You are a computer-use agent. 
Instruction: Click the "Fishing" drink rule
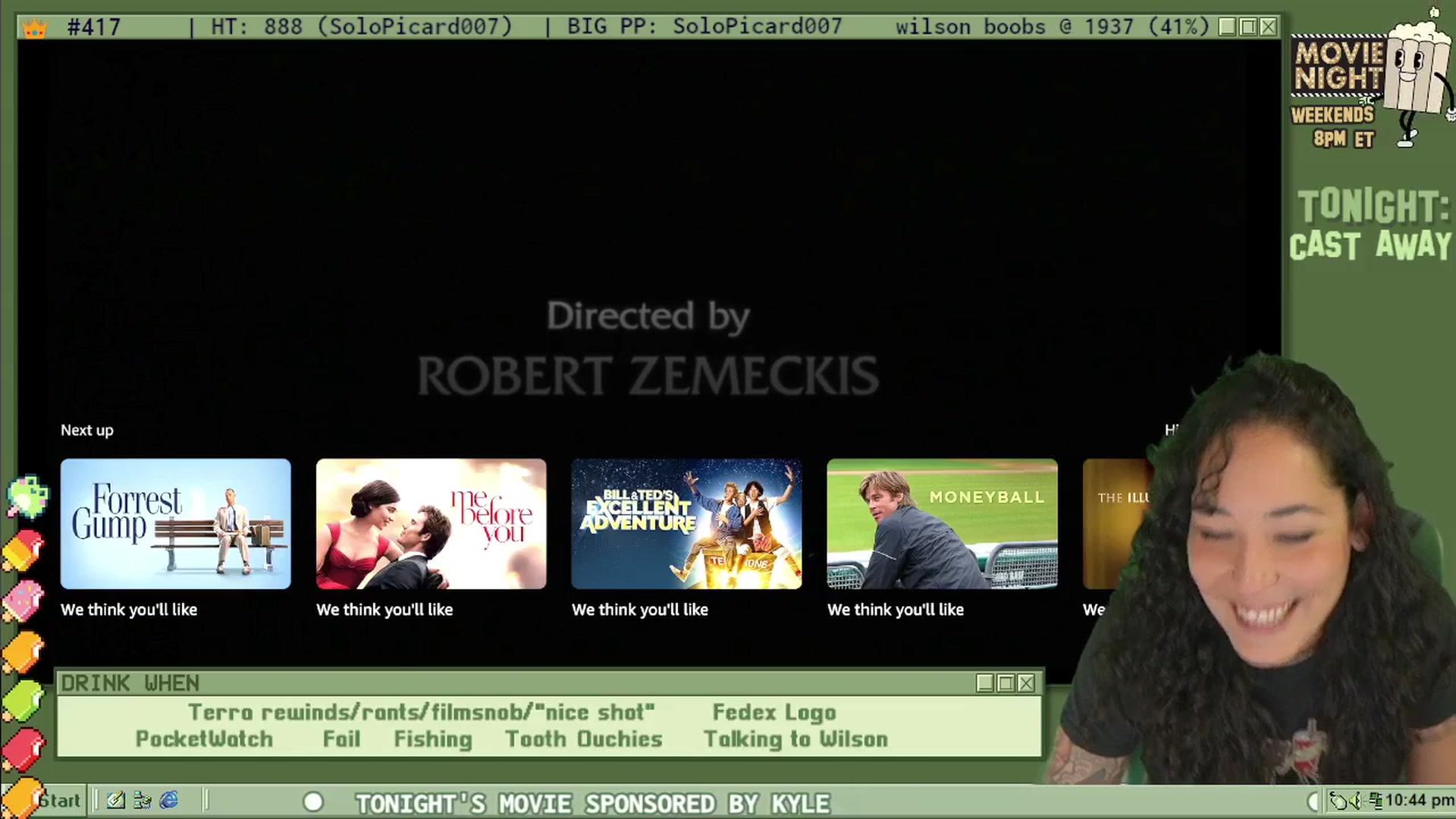click(x=433, y=739)
